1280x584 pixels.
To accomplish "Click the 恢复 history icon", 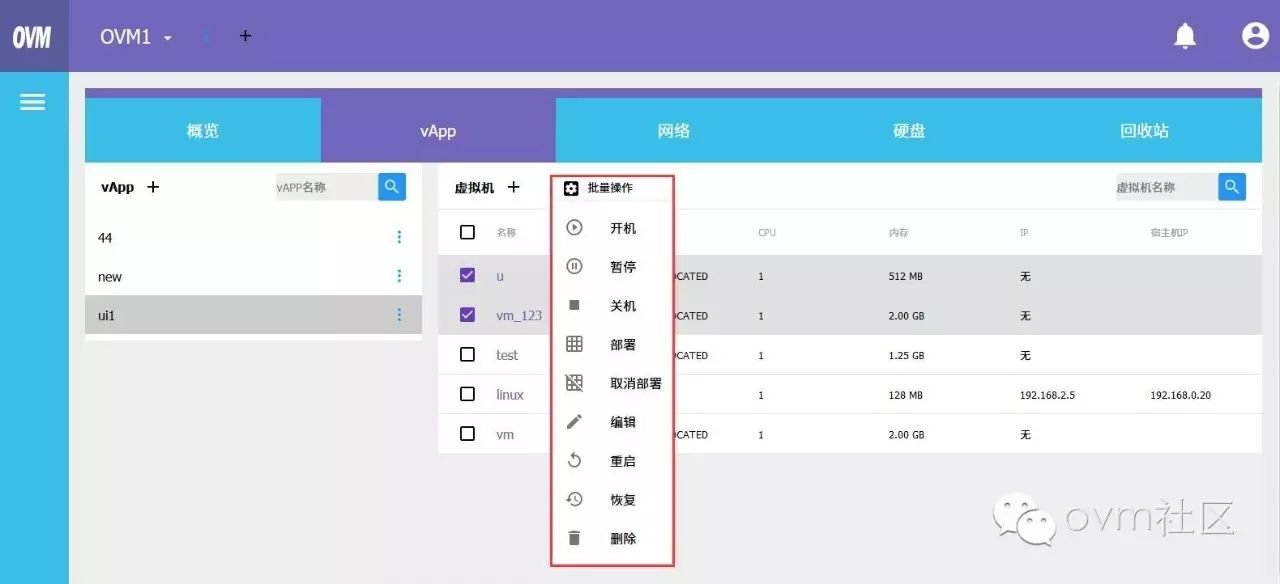I will click(574, 499).
